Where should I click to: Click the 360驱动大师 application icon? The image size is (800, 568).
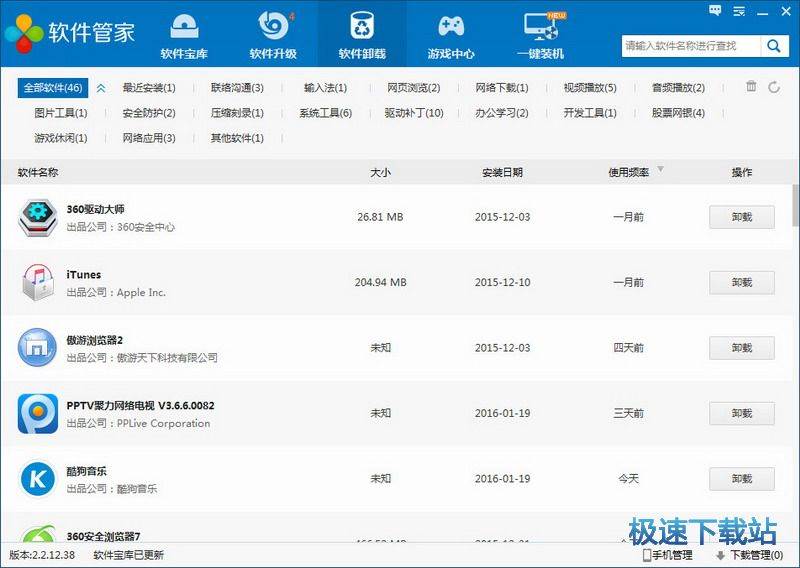(x=38, y=218)
